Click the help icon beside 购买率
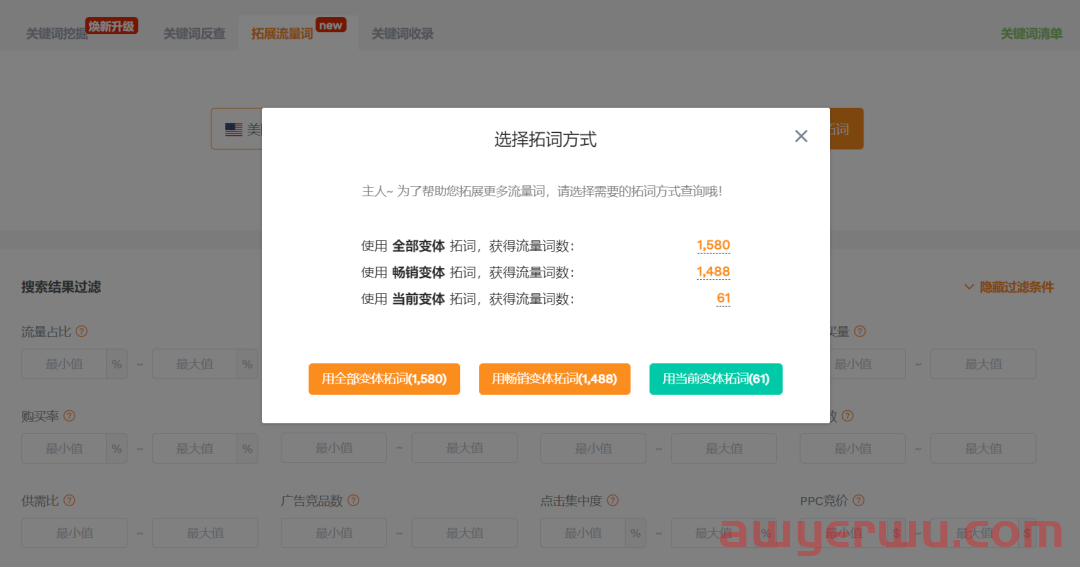 [x=69, y=416]
